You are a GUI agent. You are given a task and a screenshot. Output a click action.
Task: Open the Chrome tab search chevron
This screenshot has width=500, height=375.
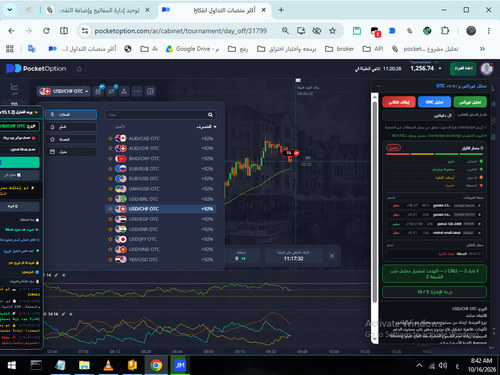pyautogui.click(x=10, y=10)
